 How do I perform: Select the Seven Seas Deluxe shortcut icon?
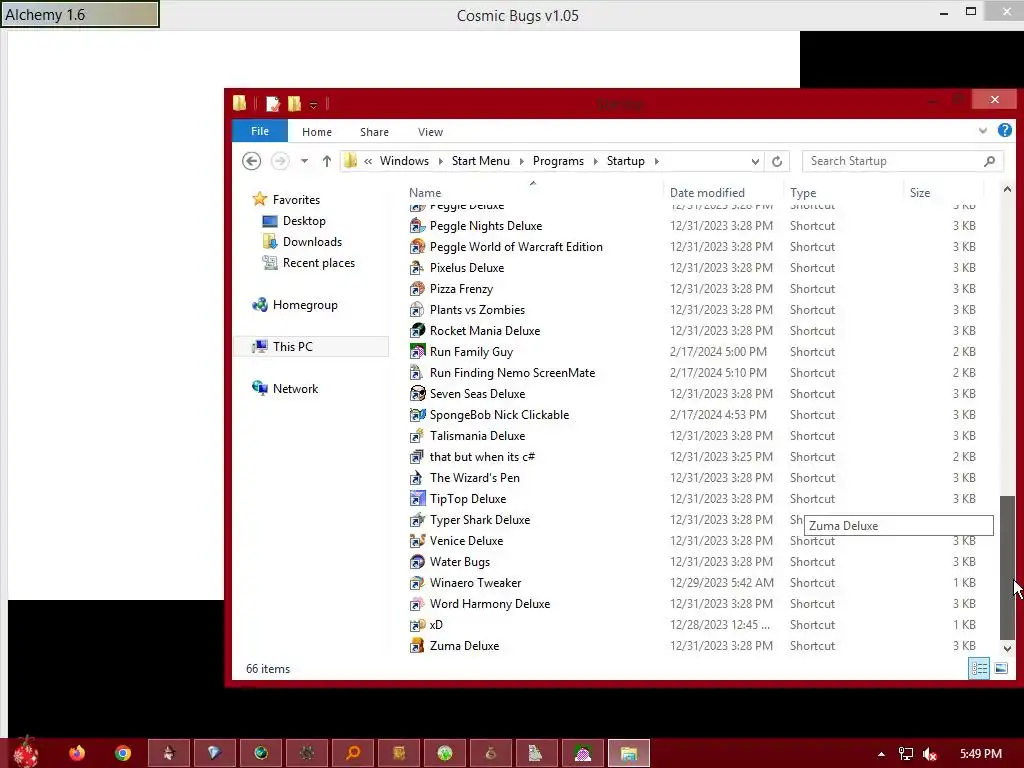417,394
